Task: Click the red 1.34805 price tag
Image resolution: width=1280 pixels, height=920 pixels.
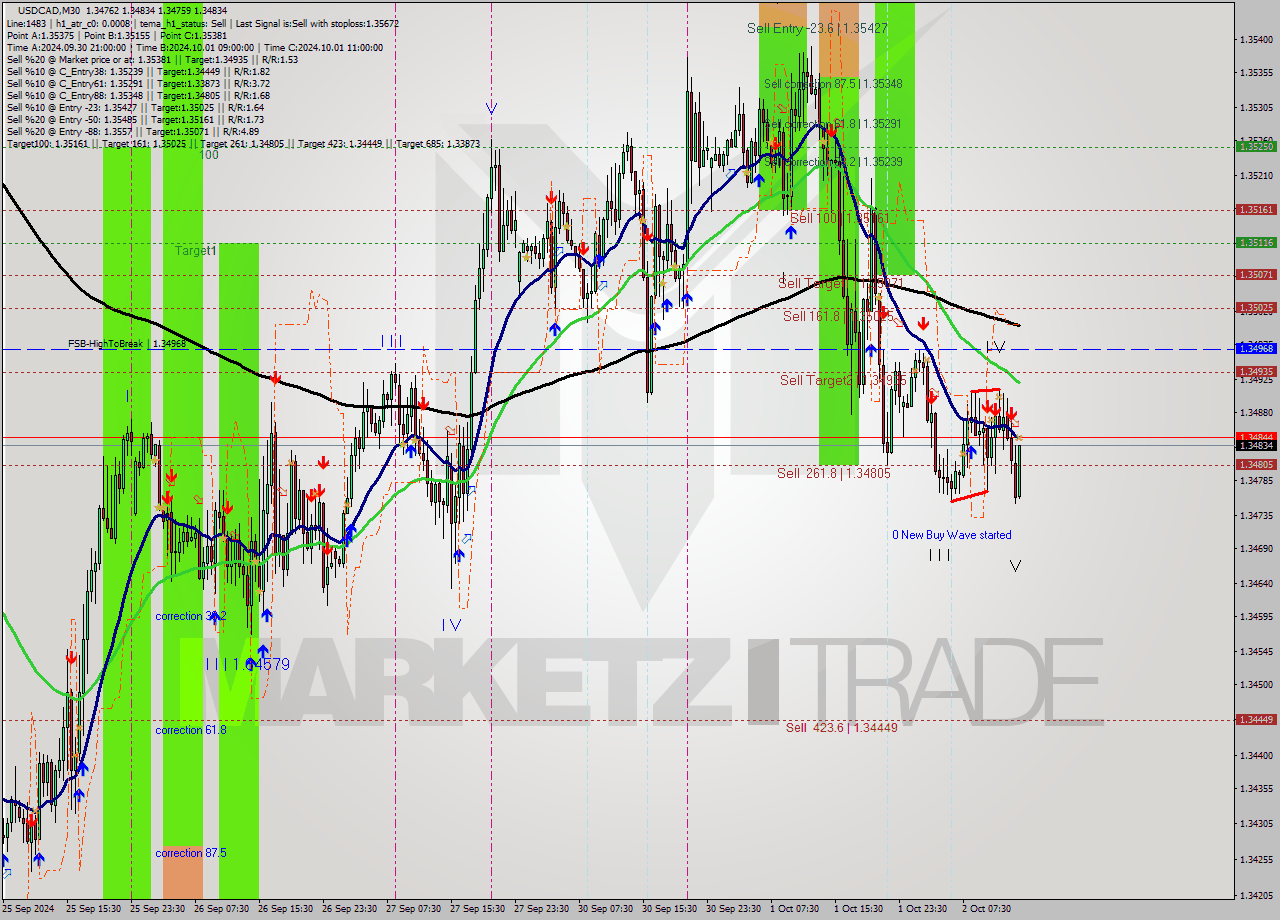Action: [1256, 464]
